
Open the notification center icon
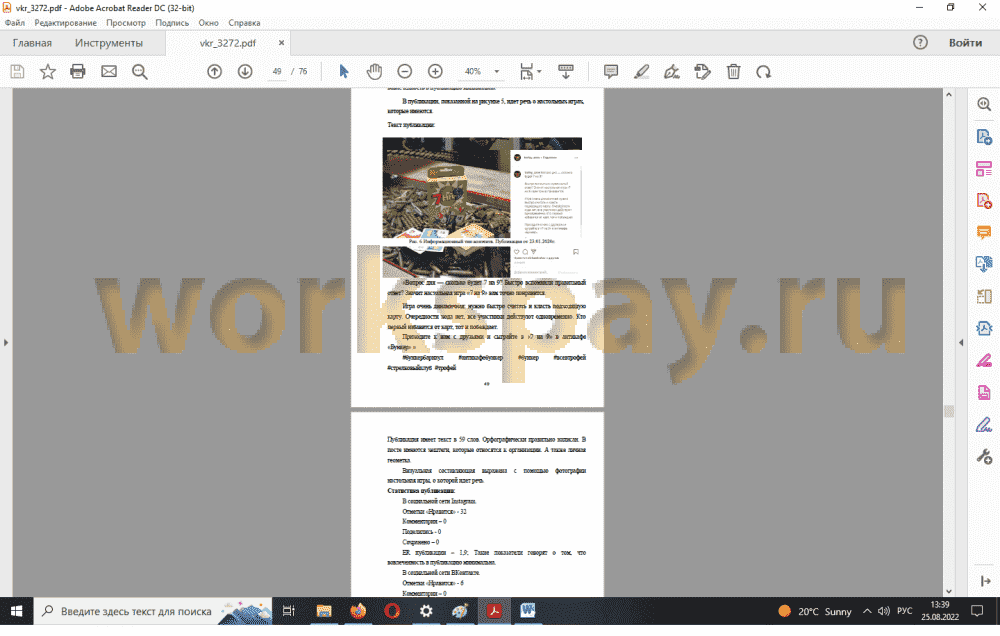977,611
